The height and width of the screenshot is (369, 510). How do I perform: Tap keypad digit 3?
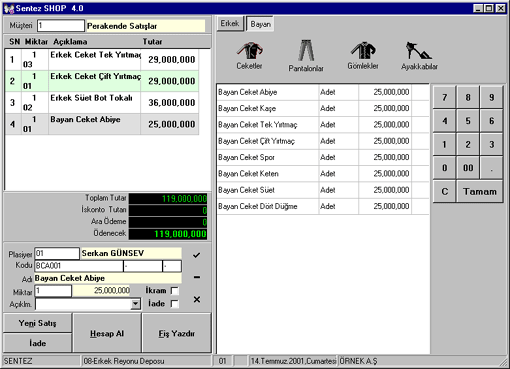coord(492,144)
